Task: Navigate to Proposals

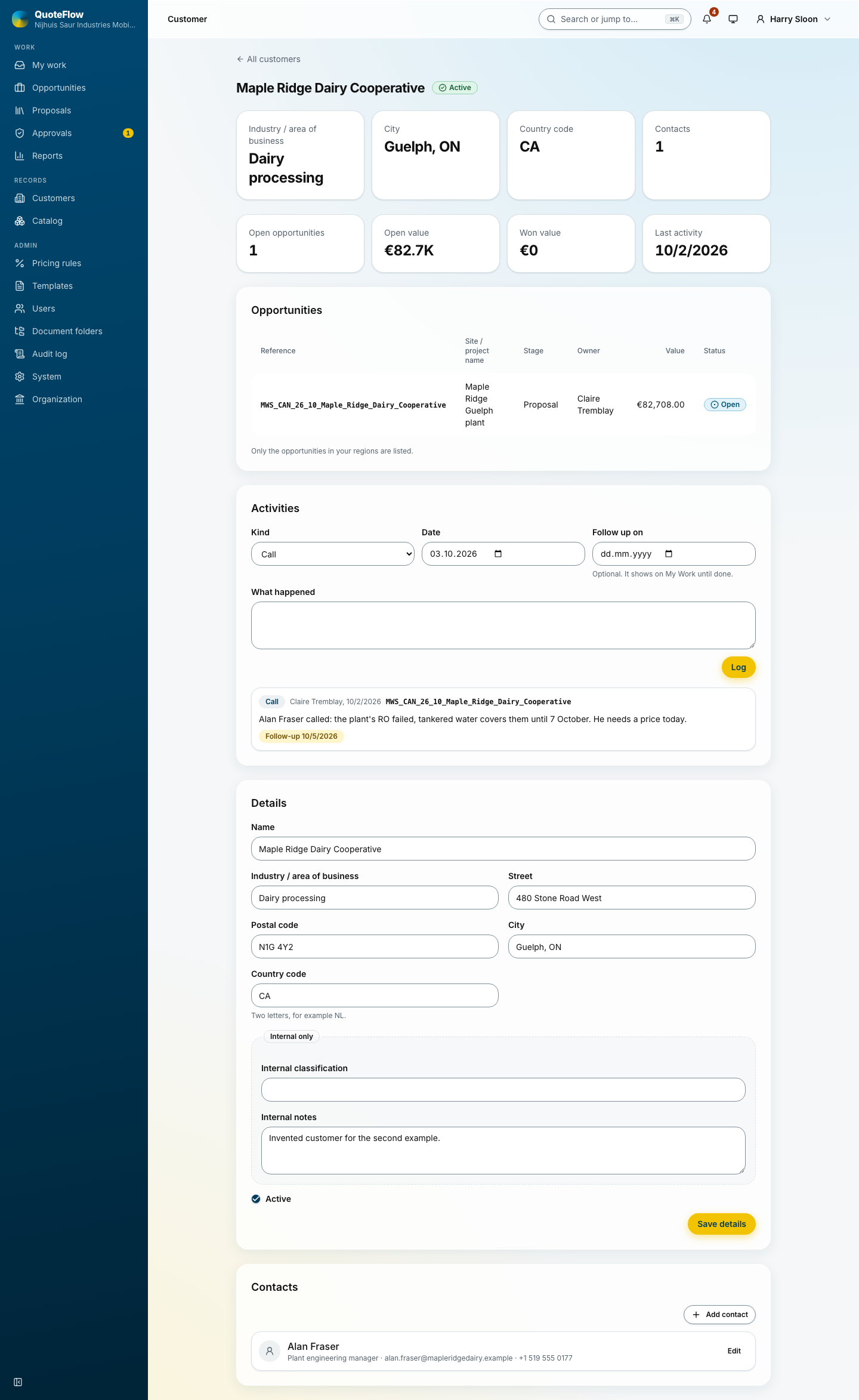Action: (x=74, y=110)
